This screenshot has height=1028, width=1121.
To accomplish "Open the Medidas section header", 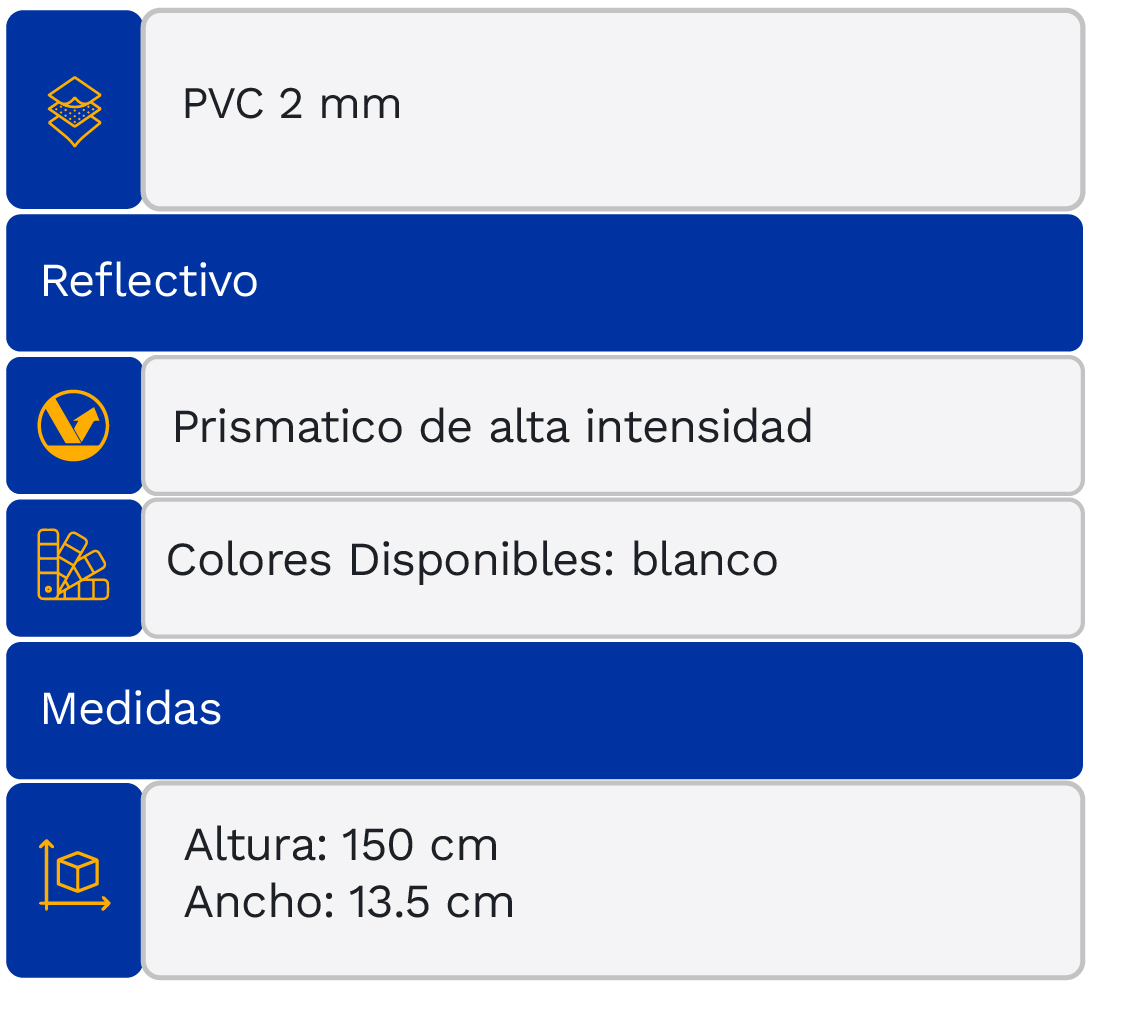I will pos(131,709).
